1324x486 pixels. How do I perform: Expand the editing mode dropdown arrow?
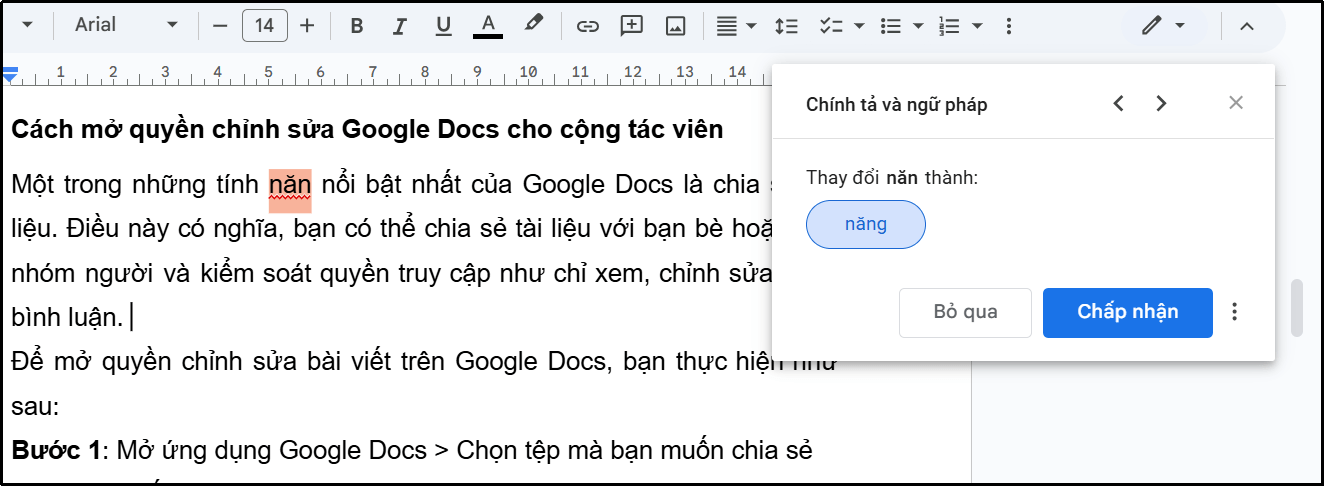click(1180, 26)
